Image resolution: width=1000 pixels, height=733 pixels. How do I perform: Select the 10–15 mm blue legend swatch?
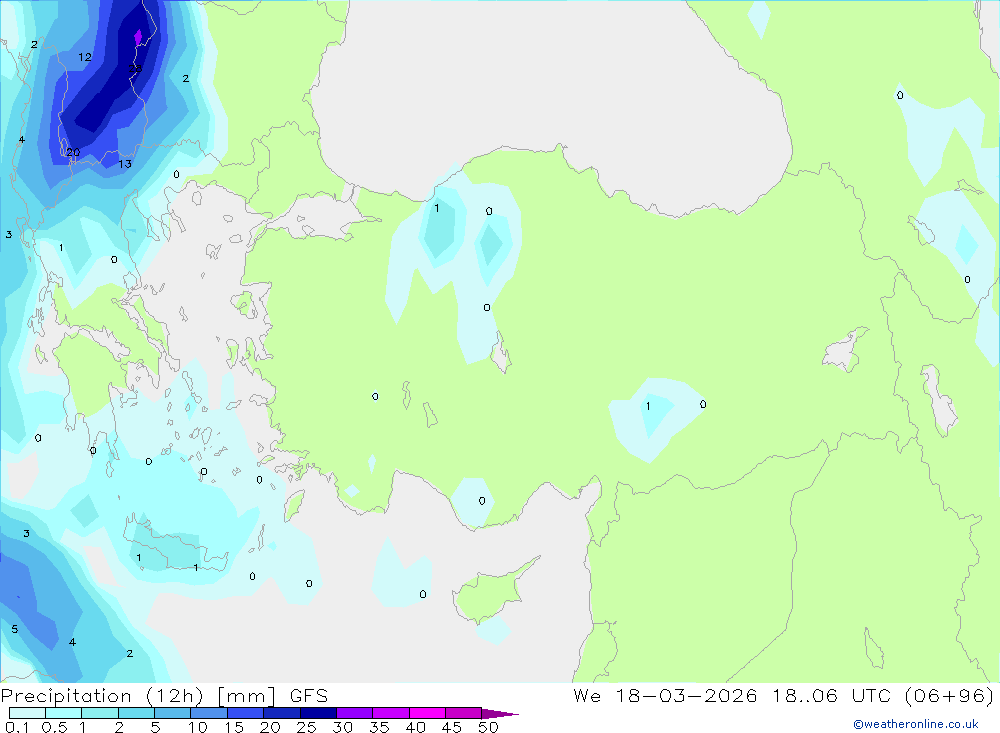pos(209,713)
